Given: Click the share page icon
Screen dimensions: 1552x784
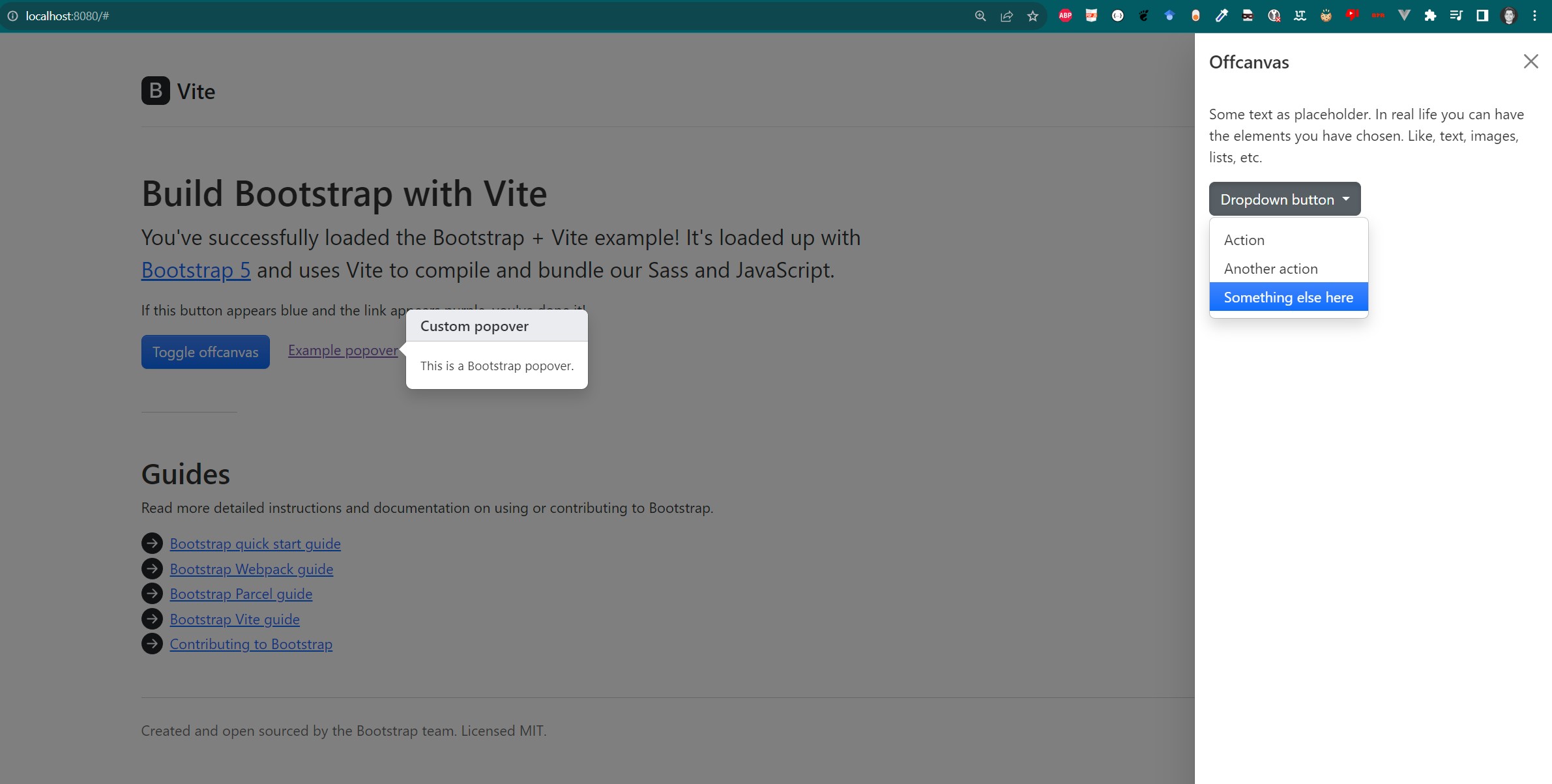Looking at the screenshot, I should [x=1006, y=16].
